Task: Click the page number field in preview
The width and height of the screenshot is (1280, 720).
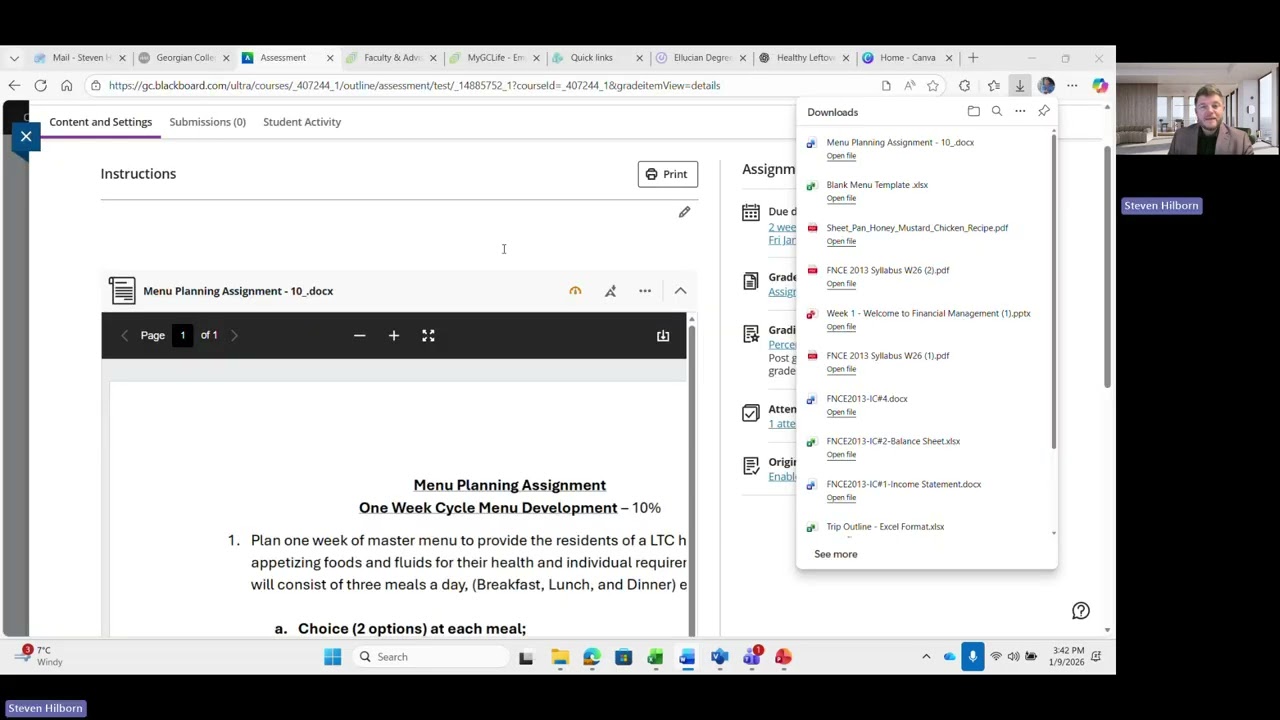Action: [182, 336]
